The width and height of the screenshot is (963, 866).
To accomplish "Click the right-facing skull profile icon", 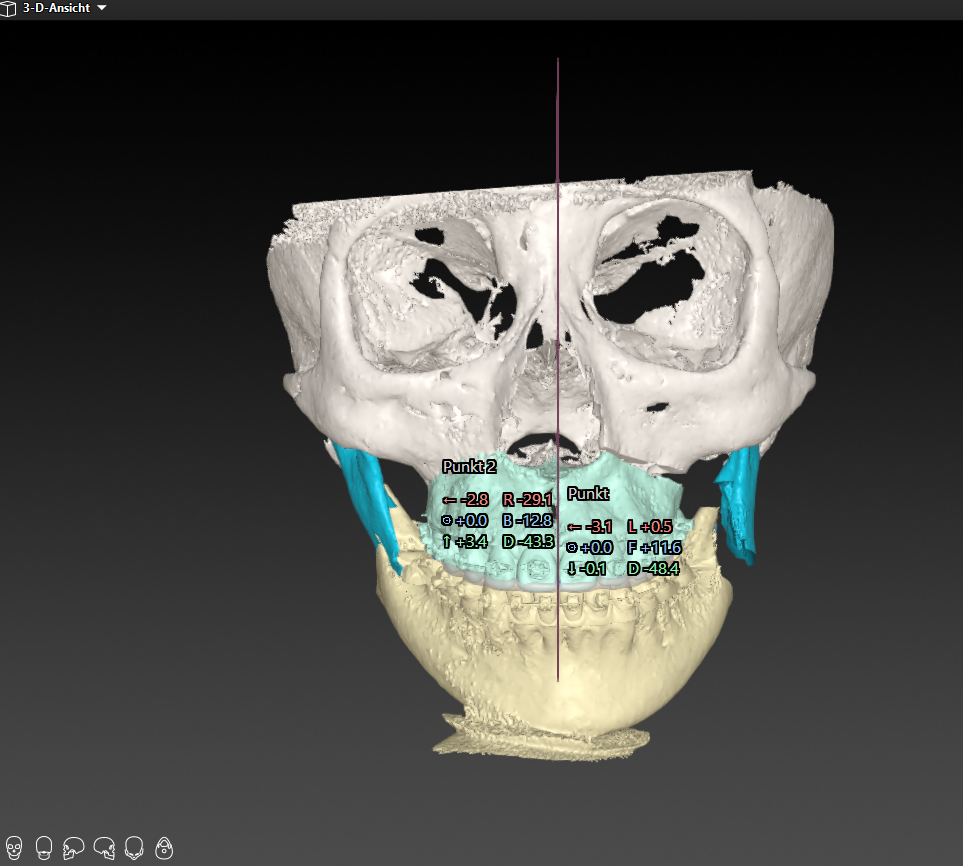I will click(x=104, y=849).
